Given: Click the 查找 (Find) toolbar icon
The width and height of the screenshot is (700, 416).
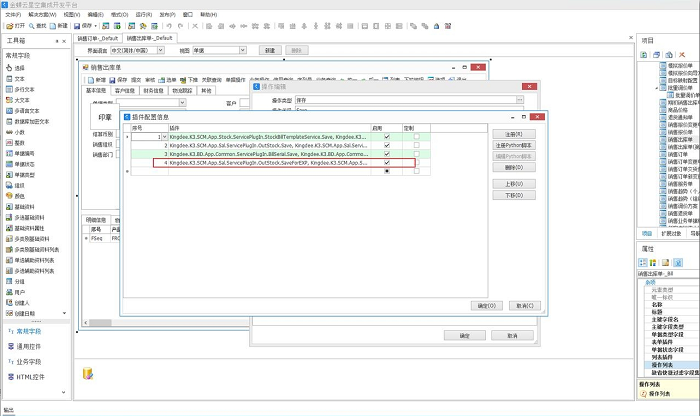Looking at the screenshot, I should pos(42,26).
